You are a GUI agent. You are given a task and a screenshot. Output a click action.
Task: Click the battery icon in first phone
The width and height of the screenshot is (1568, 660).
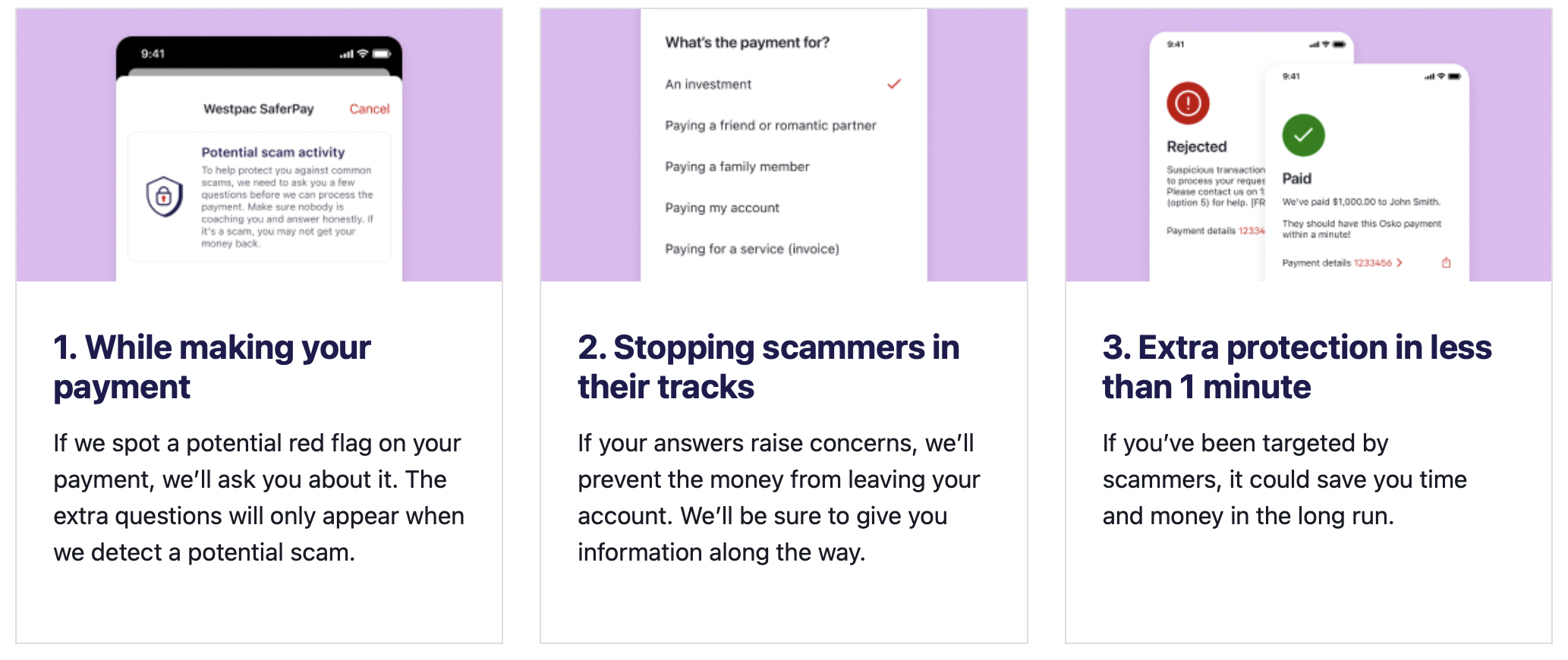(x=382, y=54)
